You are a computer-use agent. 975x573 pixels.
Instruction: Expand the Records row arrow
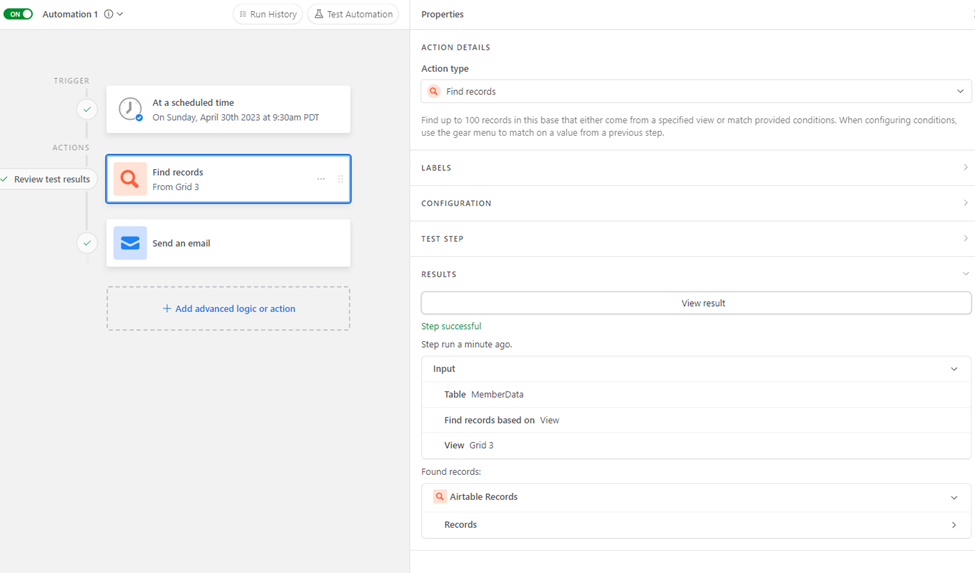click(x=954, y=525)
